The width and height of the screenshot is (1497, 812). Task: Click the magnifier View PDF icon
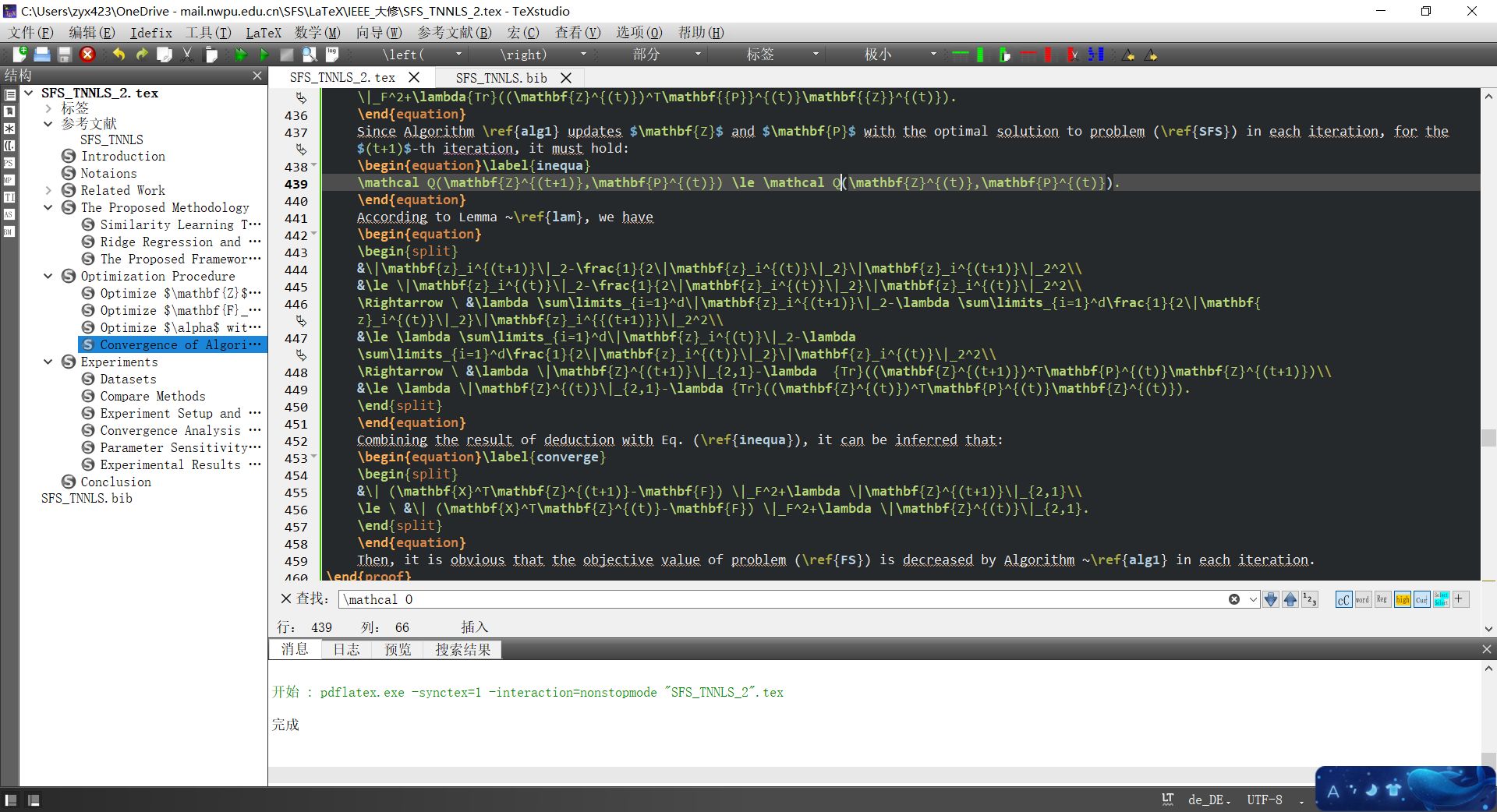point(310,55)
